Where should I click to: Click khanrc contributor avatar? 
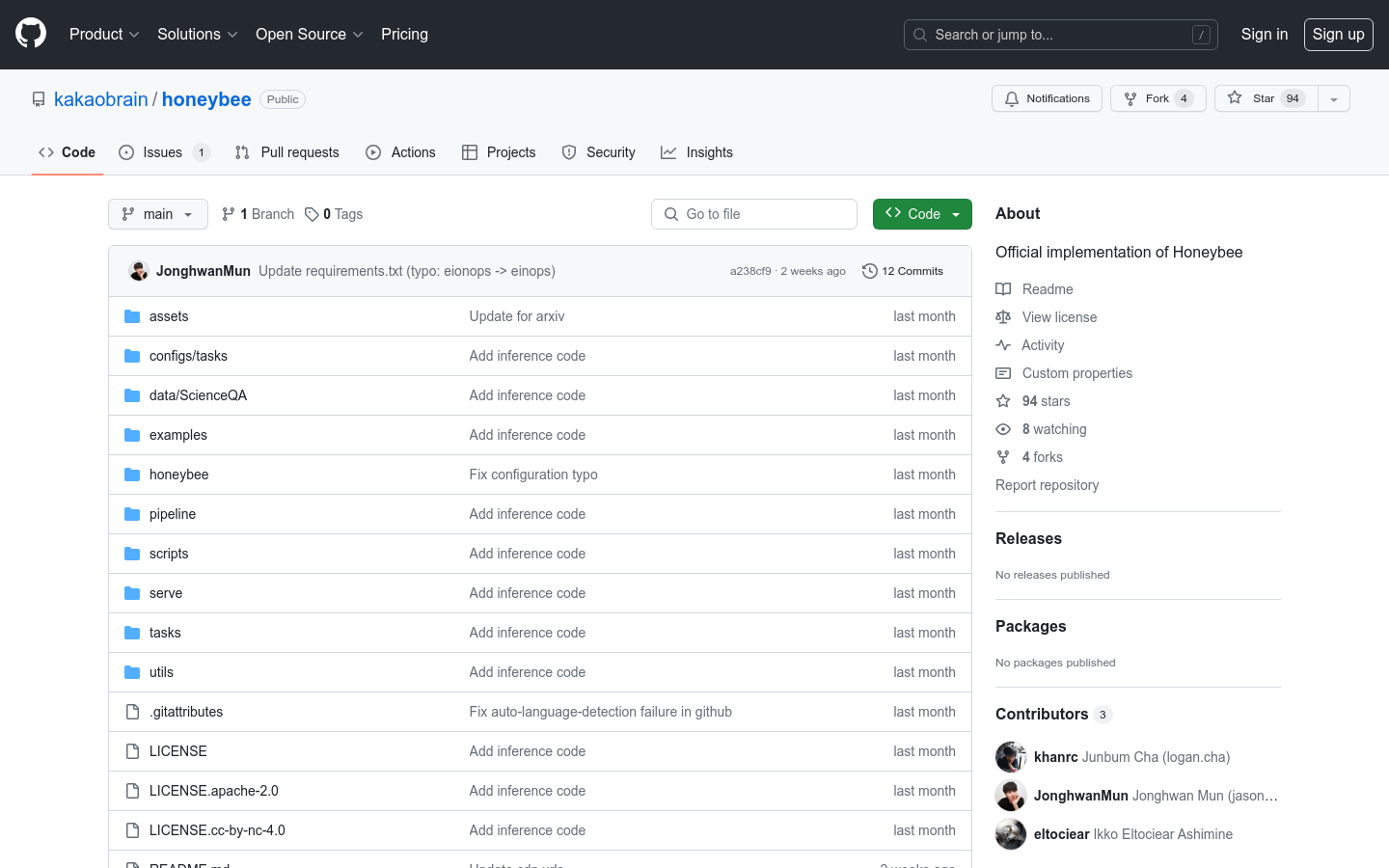point(1011,757)
